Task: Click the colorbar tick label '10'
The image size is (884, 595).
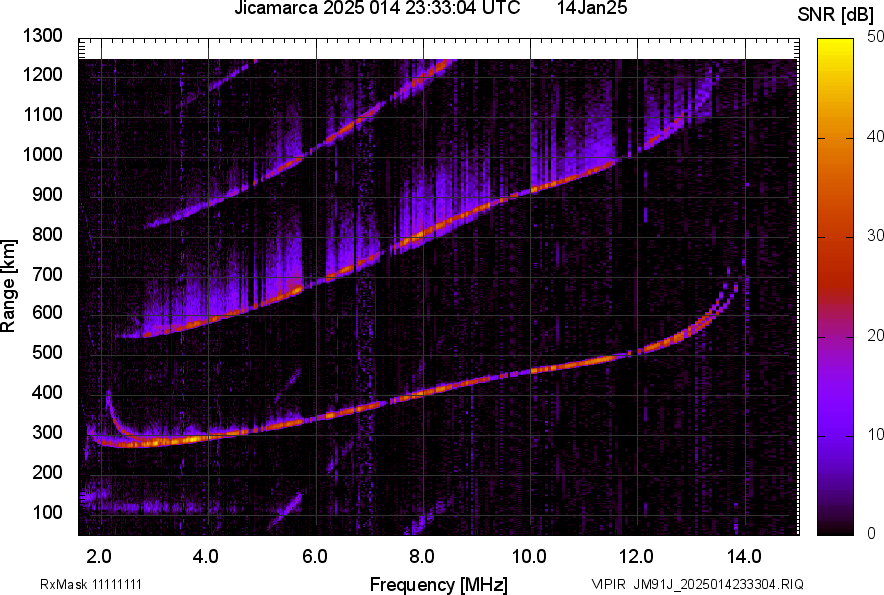Action: click(876, 434)
